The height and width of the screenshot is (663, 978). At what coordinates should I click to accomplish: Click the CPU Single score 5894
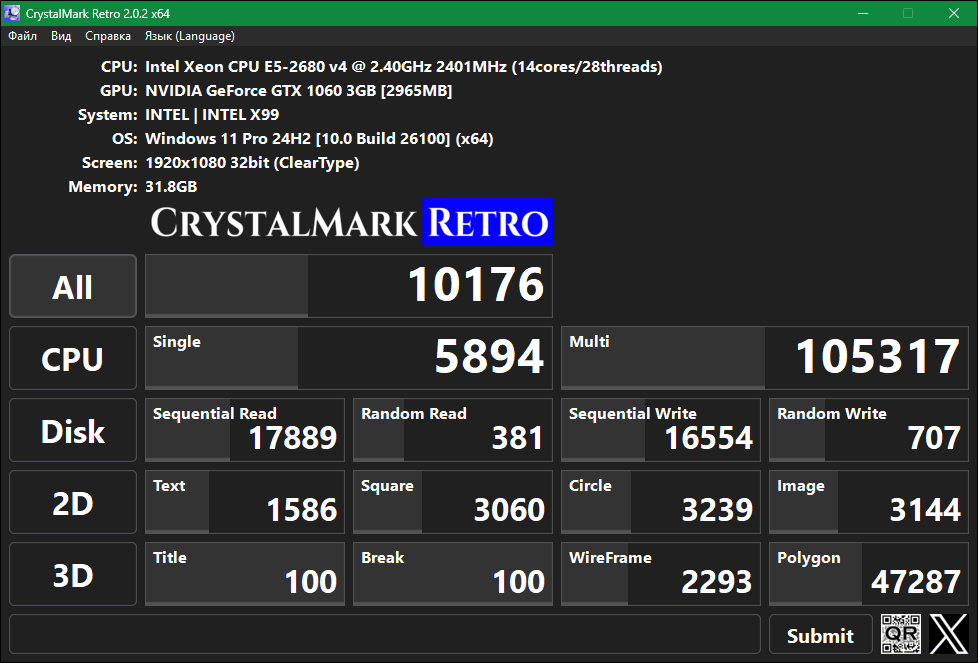(x=349, y=358)
